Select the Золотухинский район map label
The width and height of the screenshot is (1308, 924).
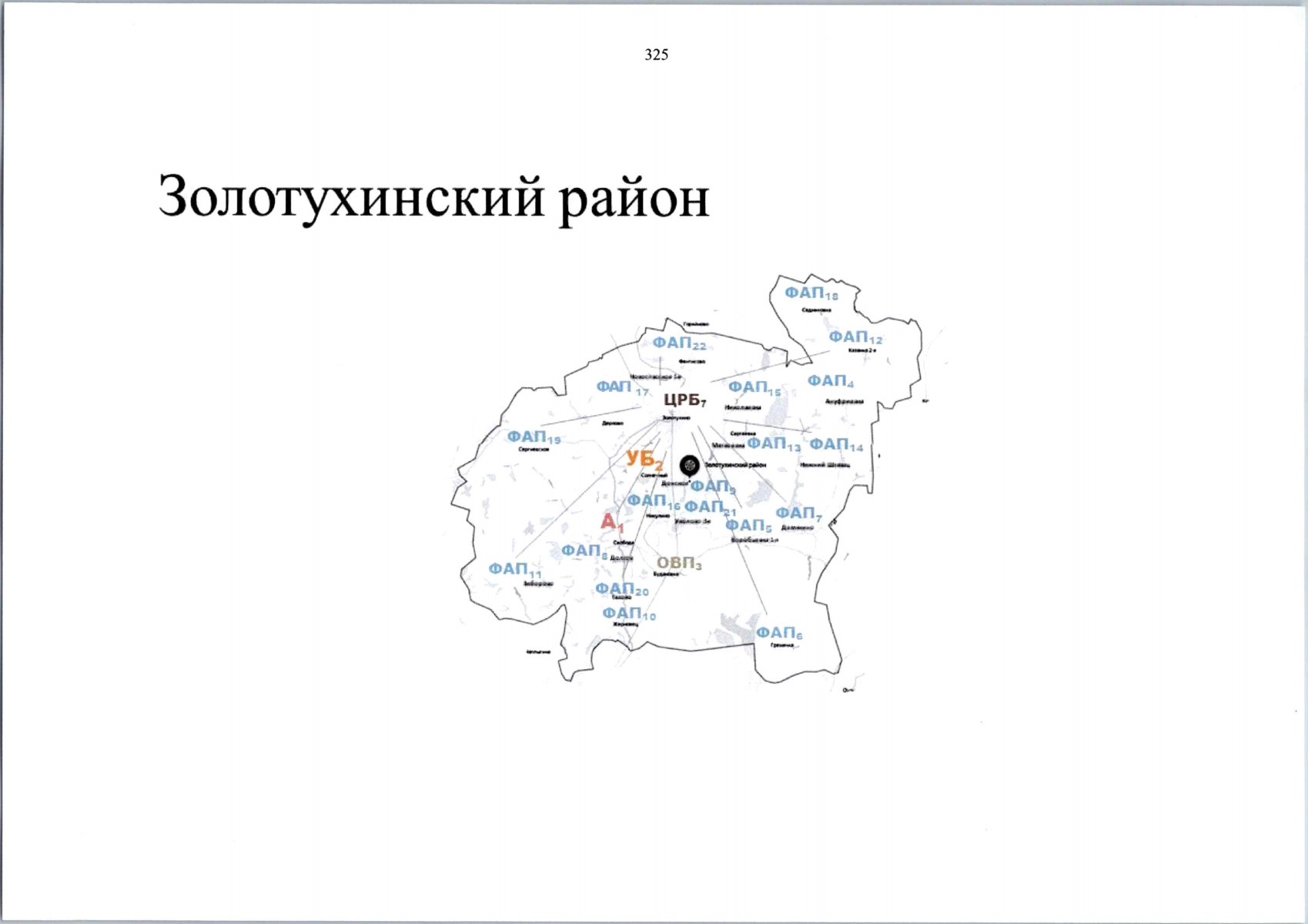pos(737,464)
